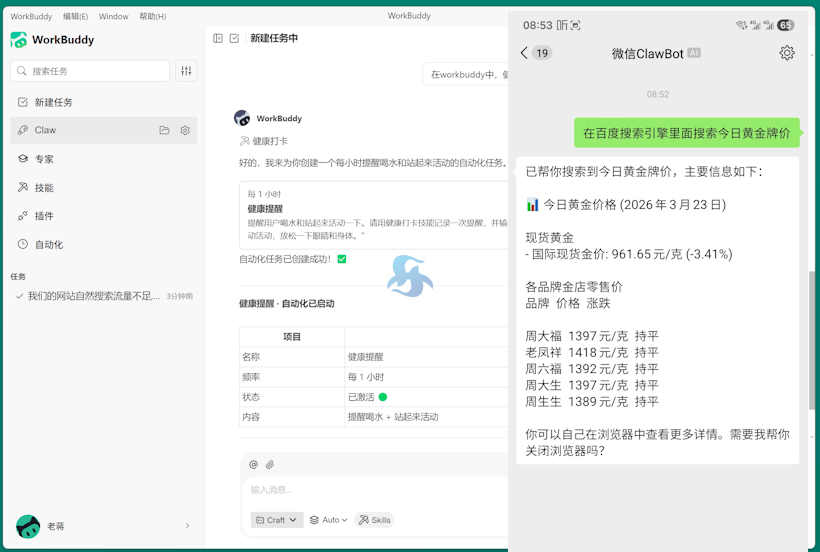Click the battery indicator in phone status bar
The width and height of the screenshot is (820, 552).
pos(785,25)
